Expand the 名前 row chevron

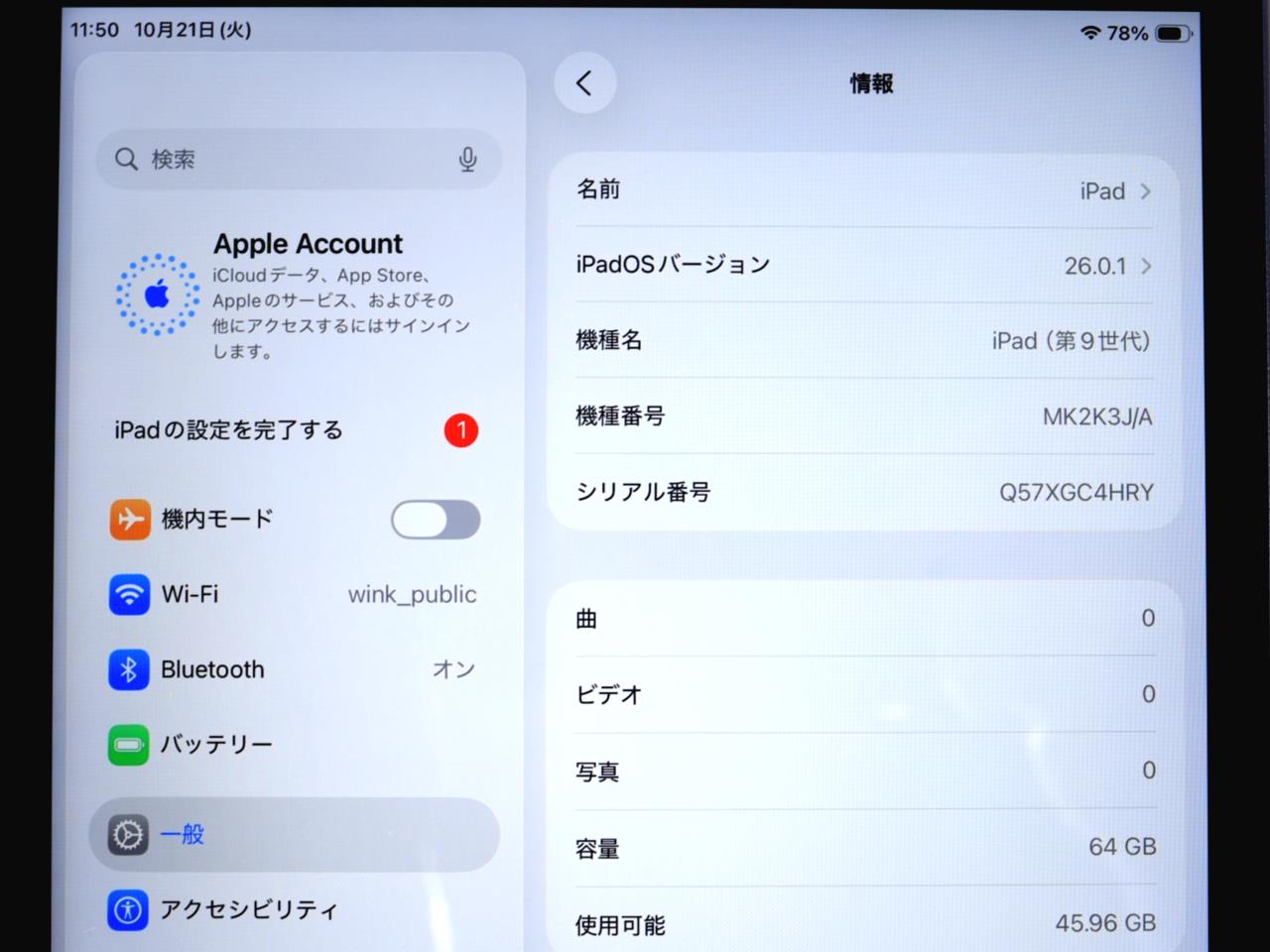tap(1146, 191)
